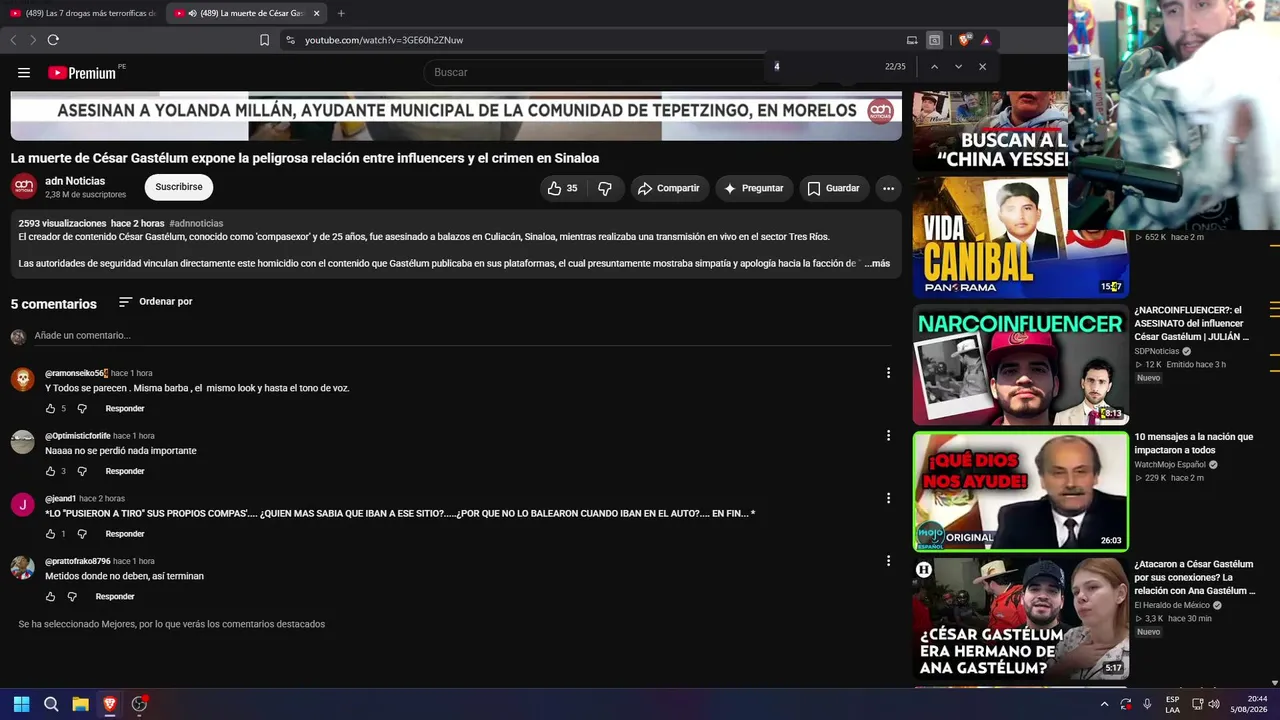Screen dimensions: 1280x720
Task: Go to YouTube Premium home logo
Action: [84, 72]
